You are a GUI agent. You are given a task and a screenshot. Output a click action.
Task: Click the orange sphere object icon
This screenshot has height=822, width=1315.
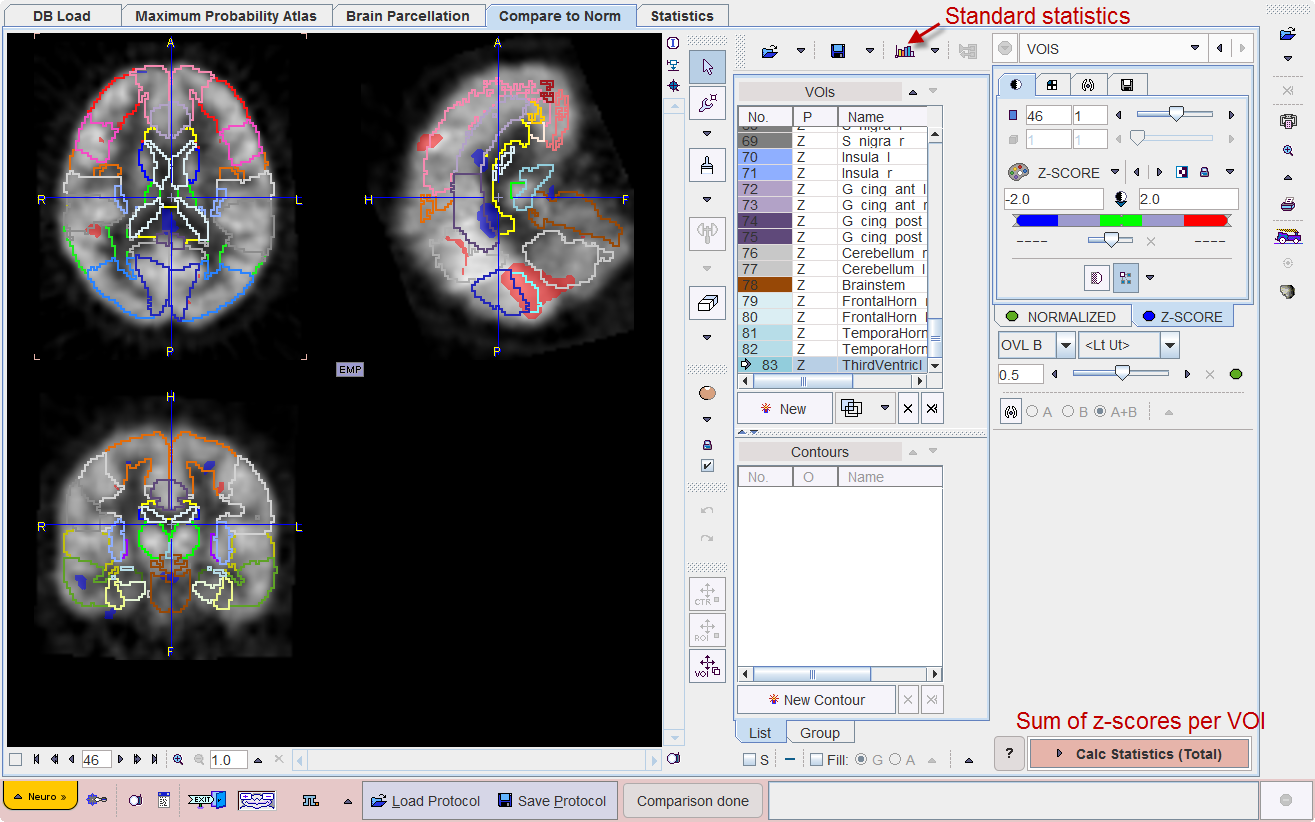click(x=707, y=393)
